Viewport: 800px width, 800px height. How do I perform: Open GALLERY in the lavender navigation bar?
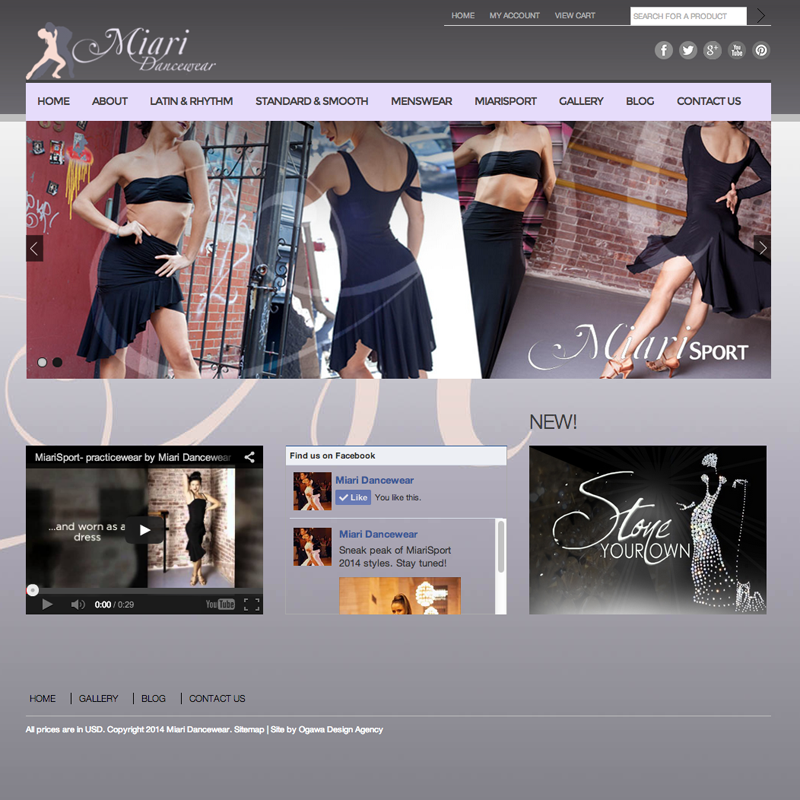point(581,101)
